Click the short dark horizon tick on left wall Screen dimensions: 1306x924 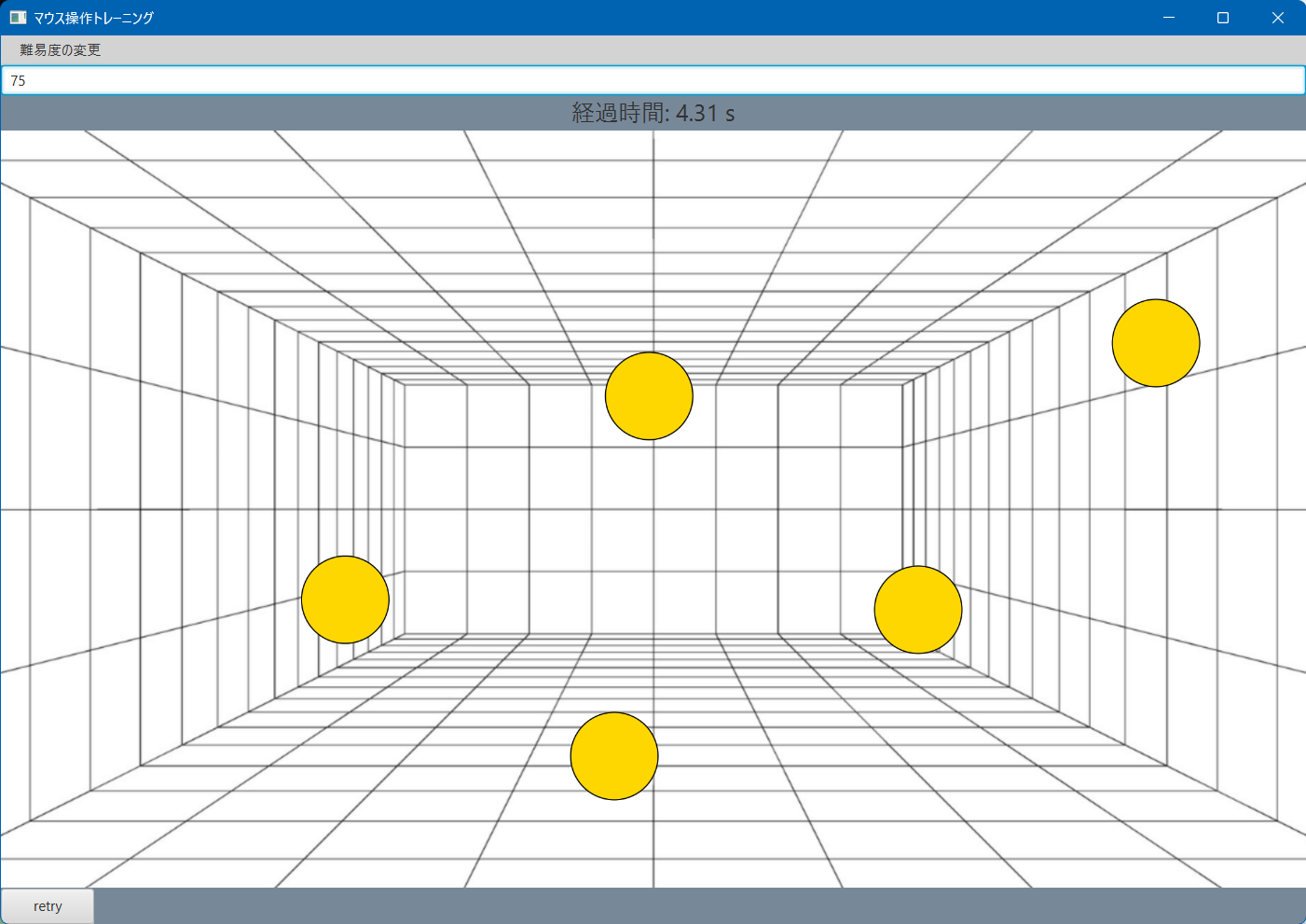click(x=142, y=510)
